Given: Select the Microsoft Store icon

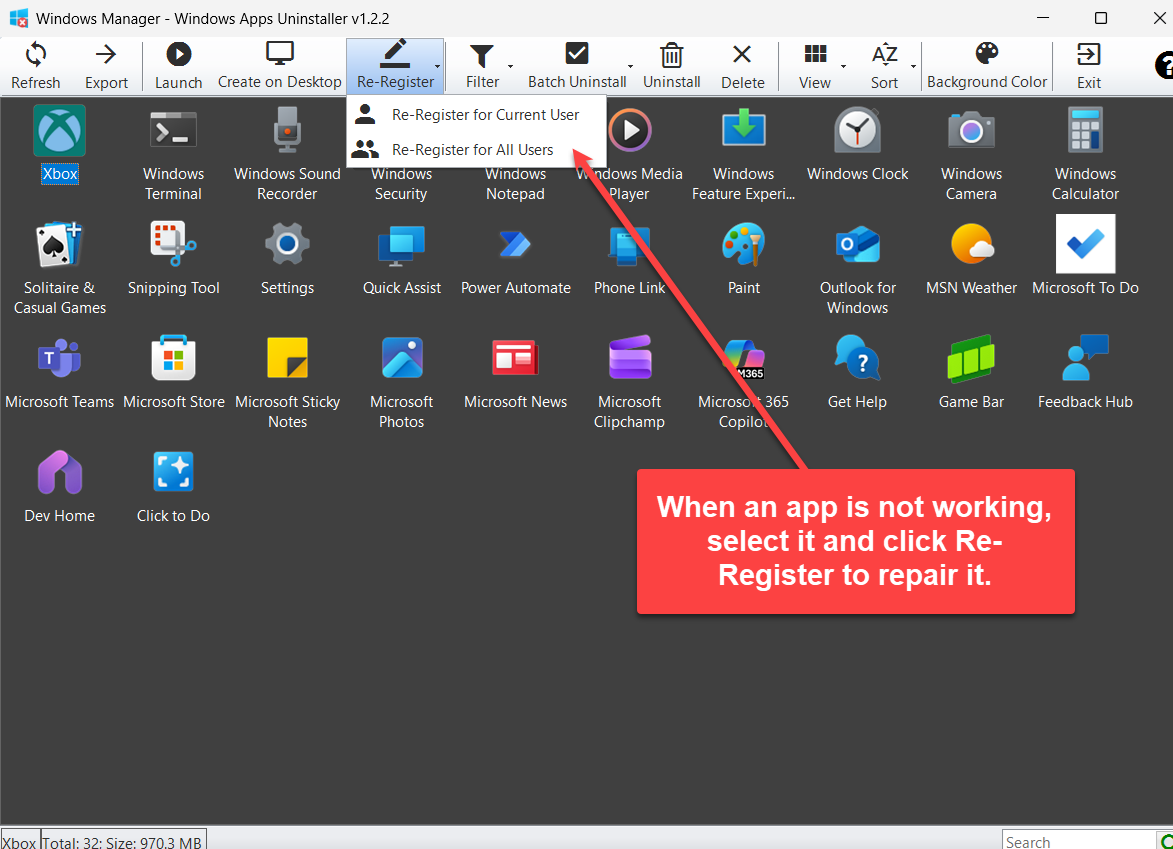Looking at the screenshot, I should click(174, 358).
